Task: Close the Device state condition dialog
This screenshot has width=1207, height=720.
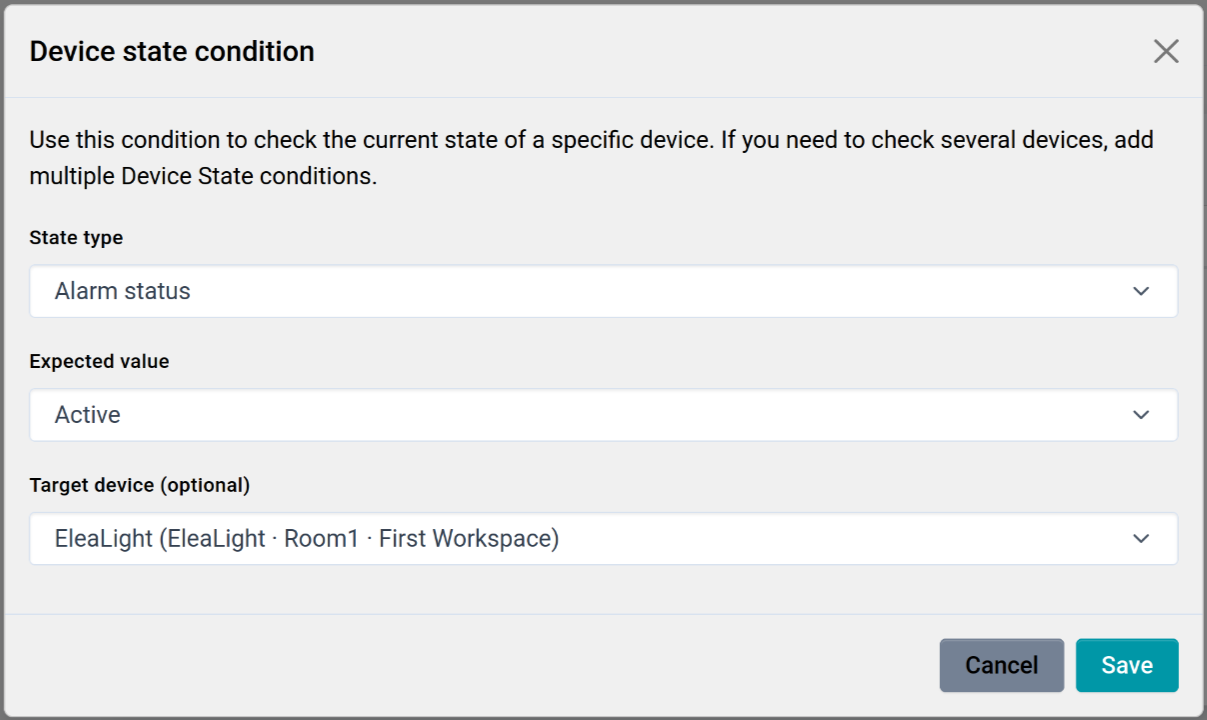Action: coord(1166,52)
